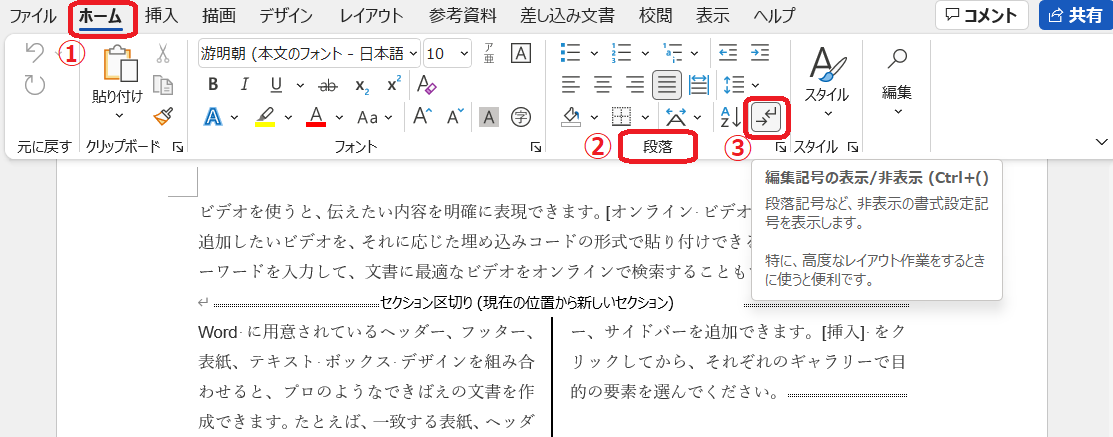This screenshot has height=437, width=1113.
Task: Apply red font color
Action: [317, 116]
